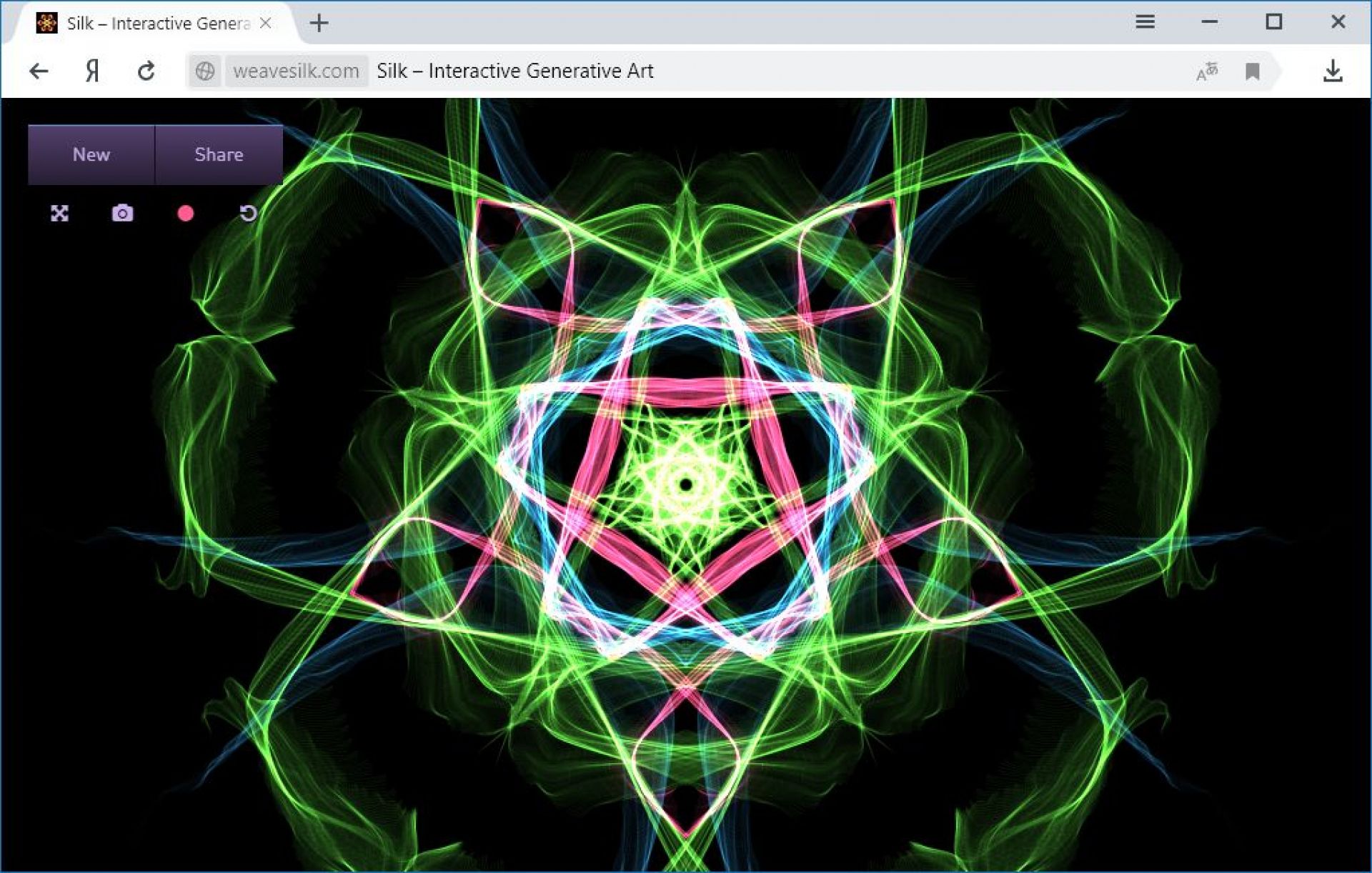Open the Share dialog
The height and width of the screenshot is (873, 1372).
click(x=219, y=155)
